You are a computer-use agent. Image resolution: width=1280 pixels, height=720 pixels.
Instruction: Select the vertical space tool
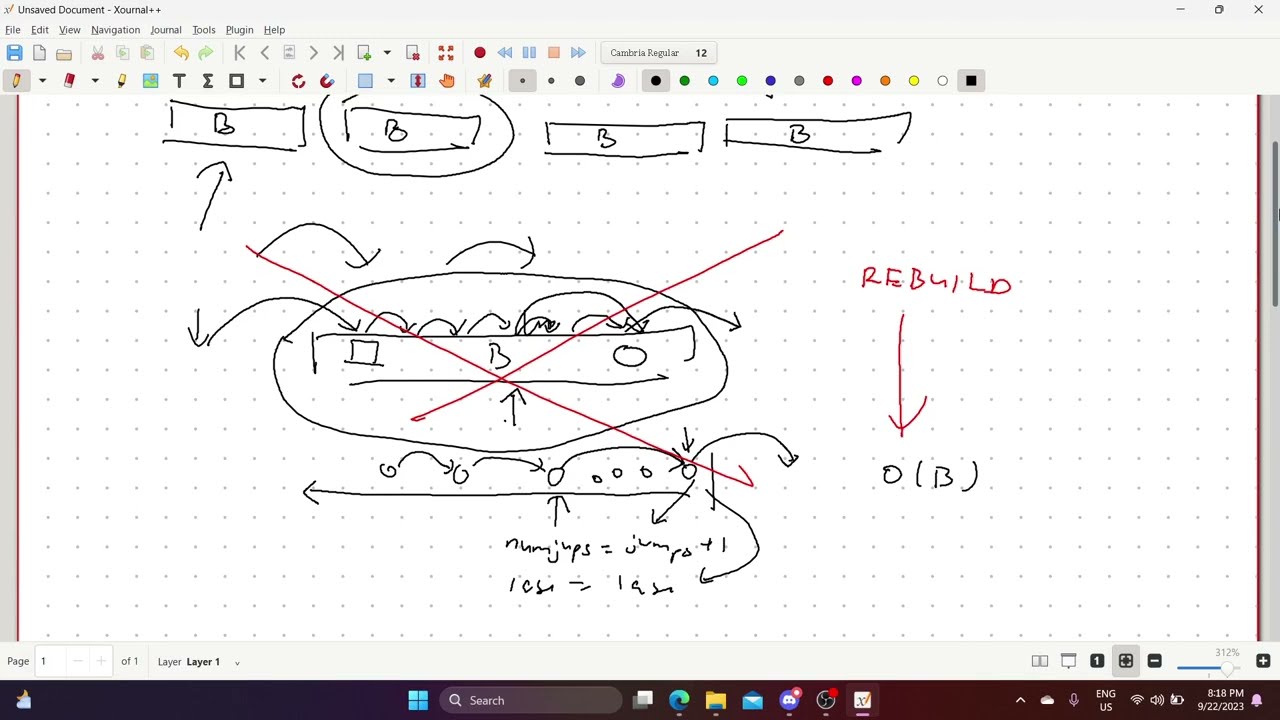click(x=418, y=81)
